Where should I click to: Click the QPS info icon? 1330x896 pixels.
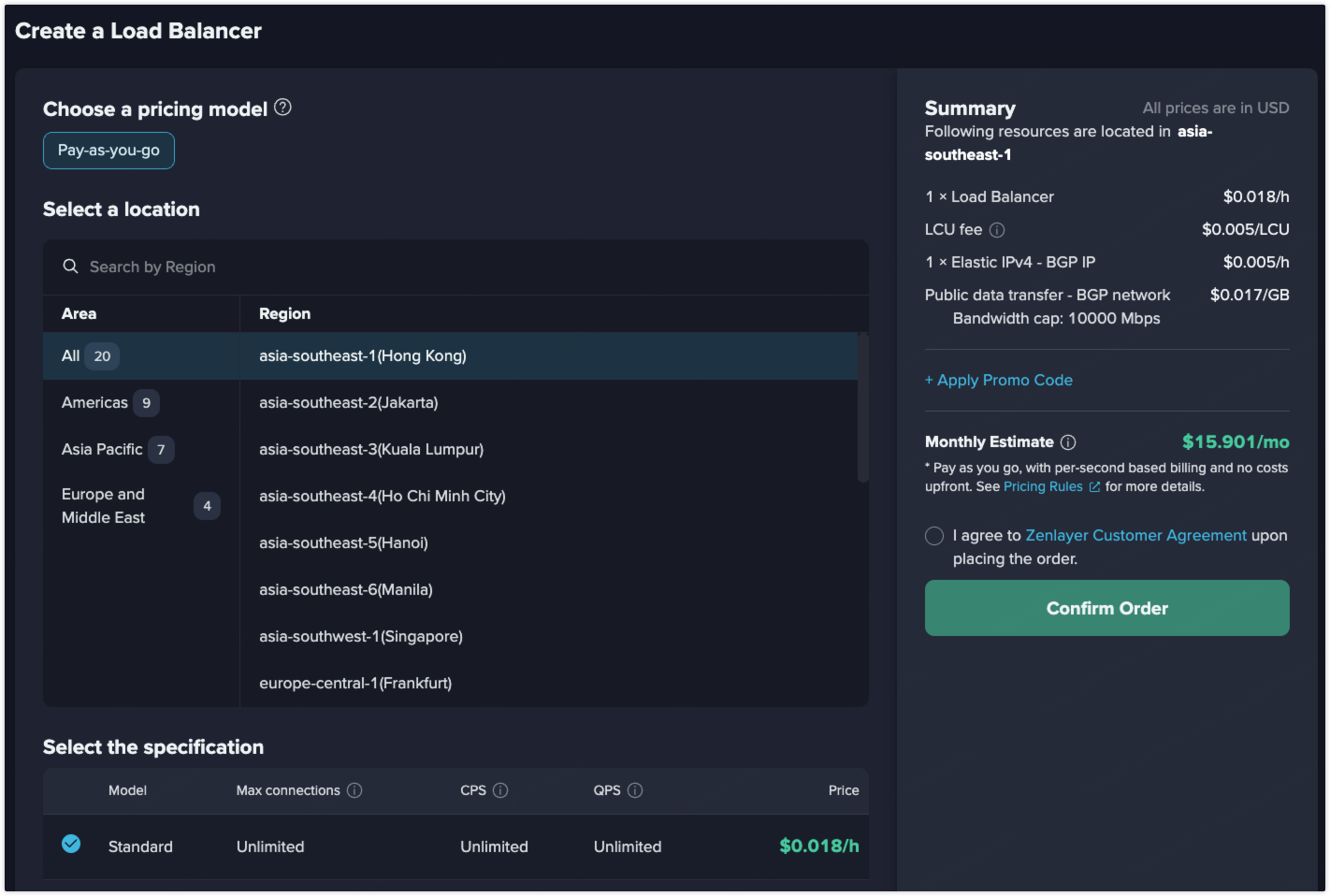635,790
